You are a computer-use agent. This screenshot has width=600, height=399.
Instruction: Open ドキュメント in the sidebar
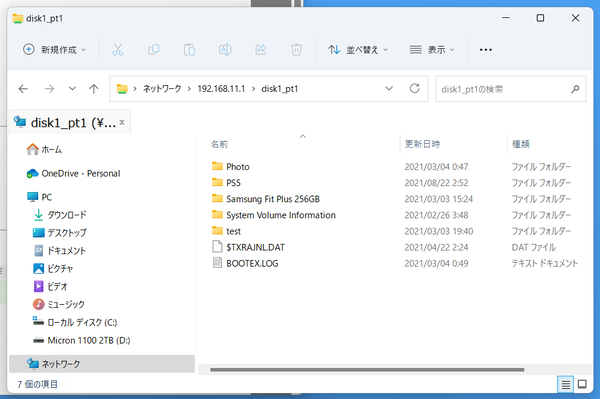click(x=60, y=251)
